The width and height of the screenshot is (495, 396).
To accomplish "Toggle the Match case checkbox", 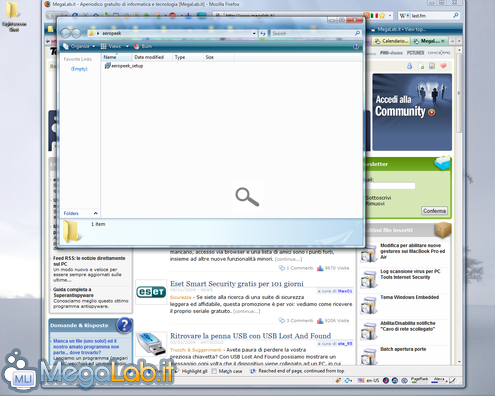I will click(214, 371).
